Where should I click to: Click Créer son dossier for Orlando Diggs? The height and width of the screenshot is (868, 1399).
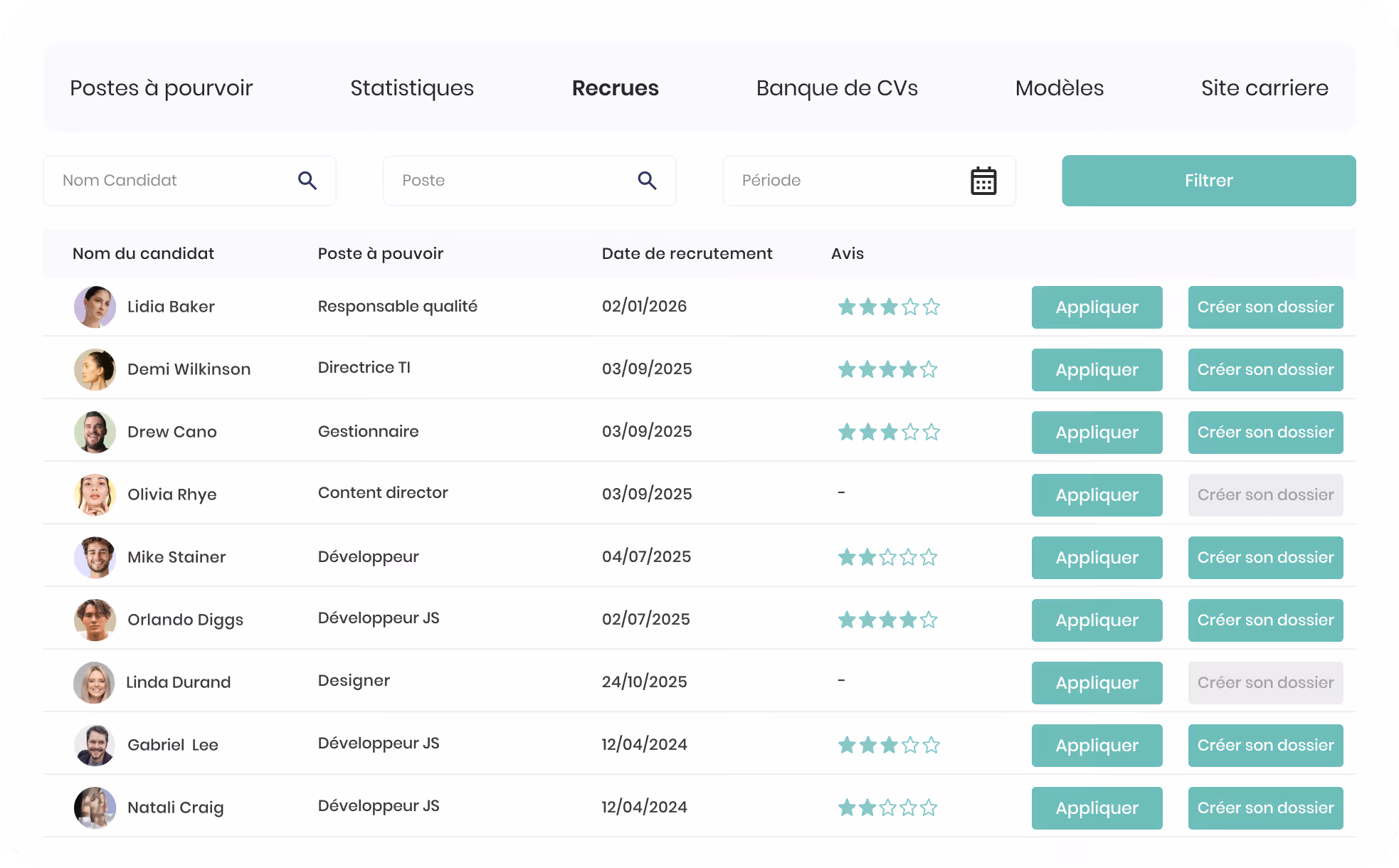pyautogui.click(x=1266, y=620)
